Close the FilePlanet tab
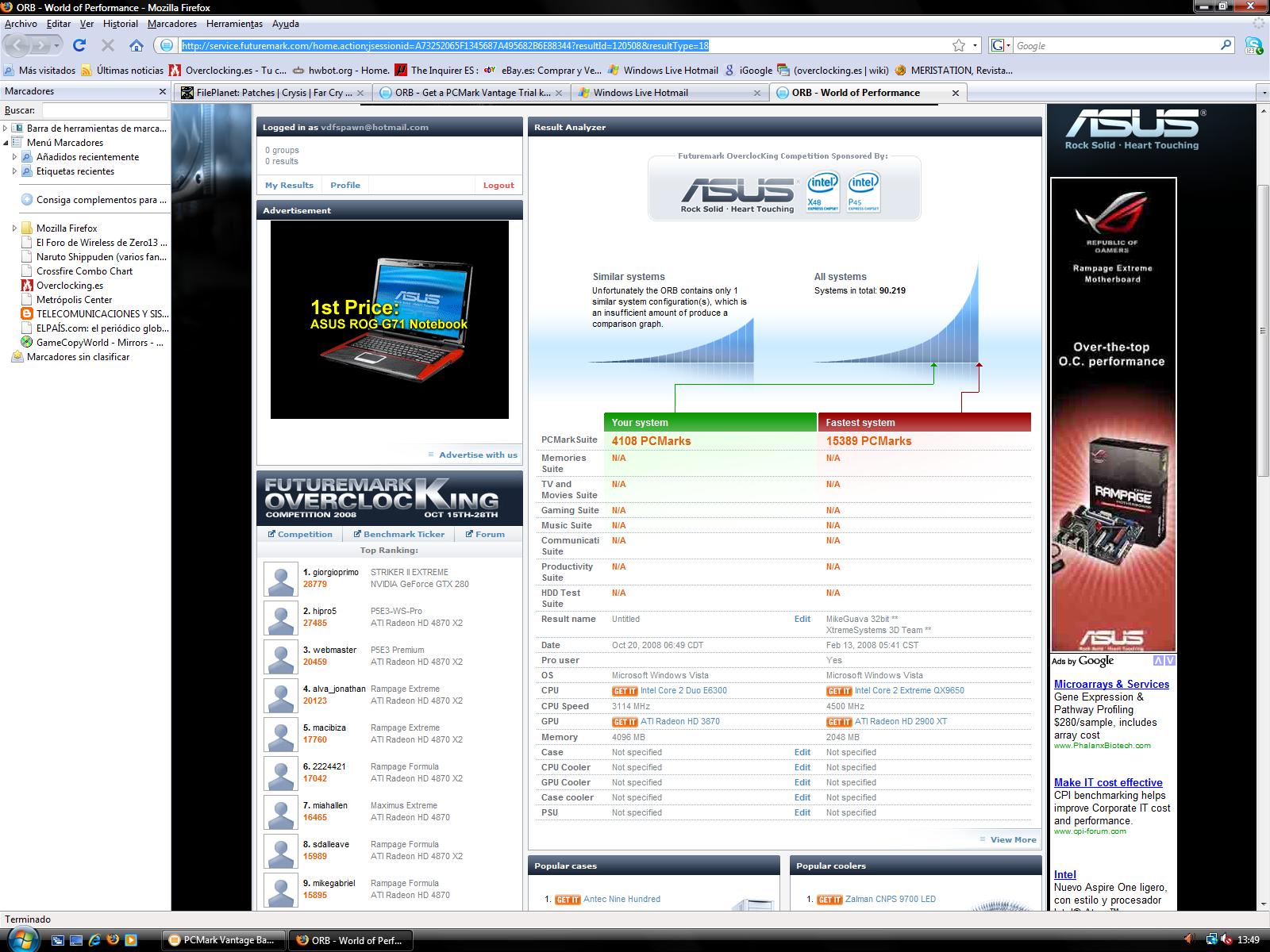This screenshot has height=952, width=1270. point(360,93)
